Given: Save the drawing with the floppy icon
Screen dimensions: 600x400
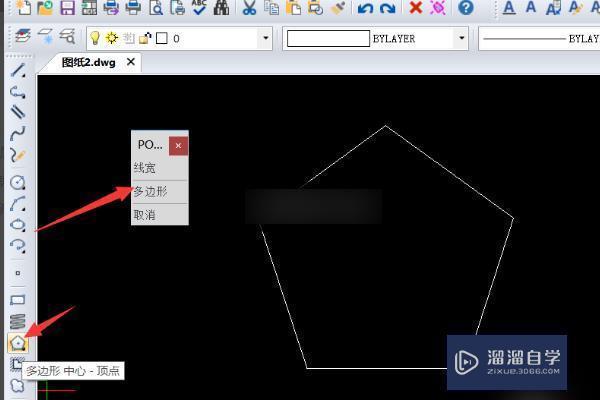Looking at the screenshot, I should (x=67, y=7).
